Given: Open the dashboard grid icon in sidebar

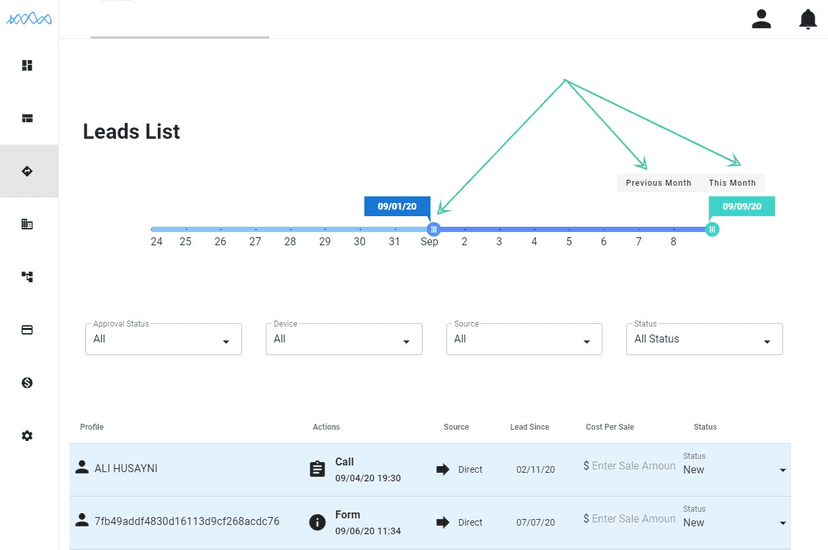Looking at the screenshot, I should pyautogui.click(x=27, y=66).
